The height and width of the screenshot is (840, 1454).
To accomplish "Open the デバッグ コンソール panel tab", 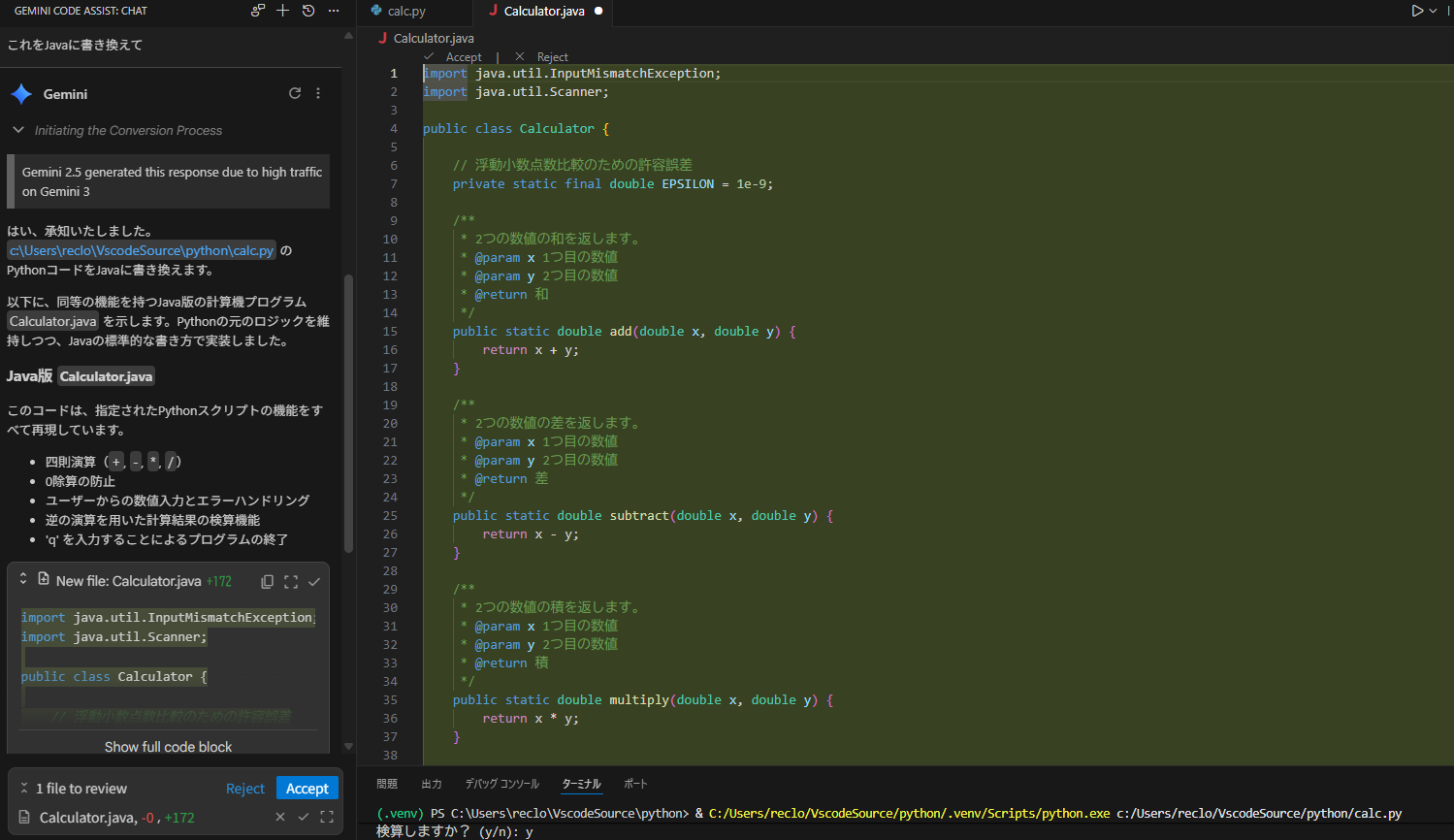I will pyautogui.click(x=501, y=784).
